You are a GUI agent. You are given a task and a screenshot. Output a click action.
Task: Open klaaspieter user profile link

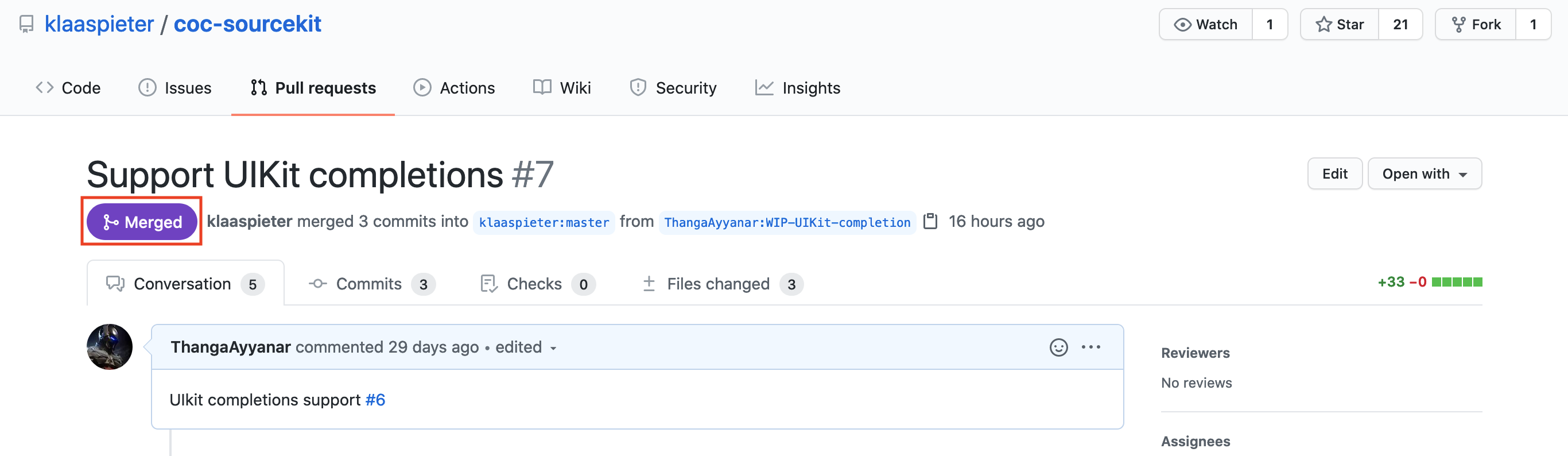click(99, 24)
